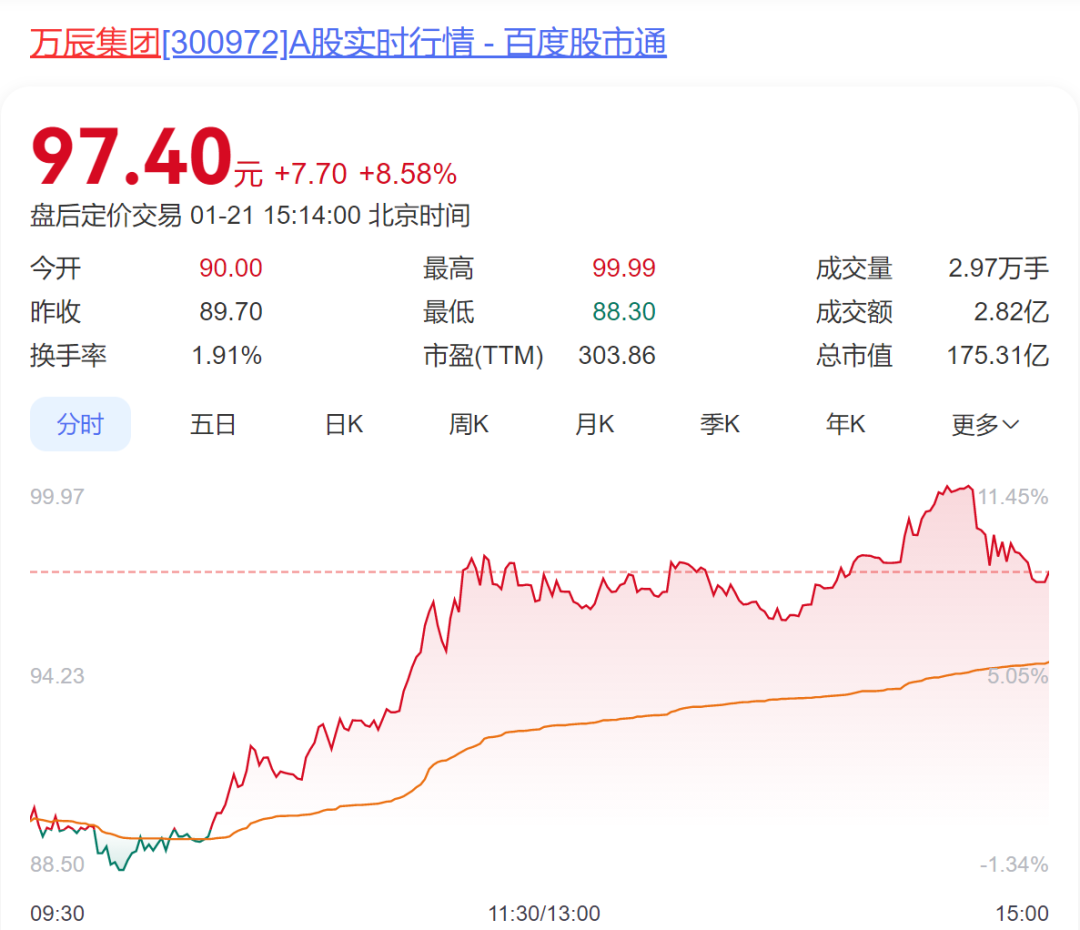This screenshot has width=1080, height=930.
Task: Switch to the 五日 chart tab
Action: click(x=213, y=424)
